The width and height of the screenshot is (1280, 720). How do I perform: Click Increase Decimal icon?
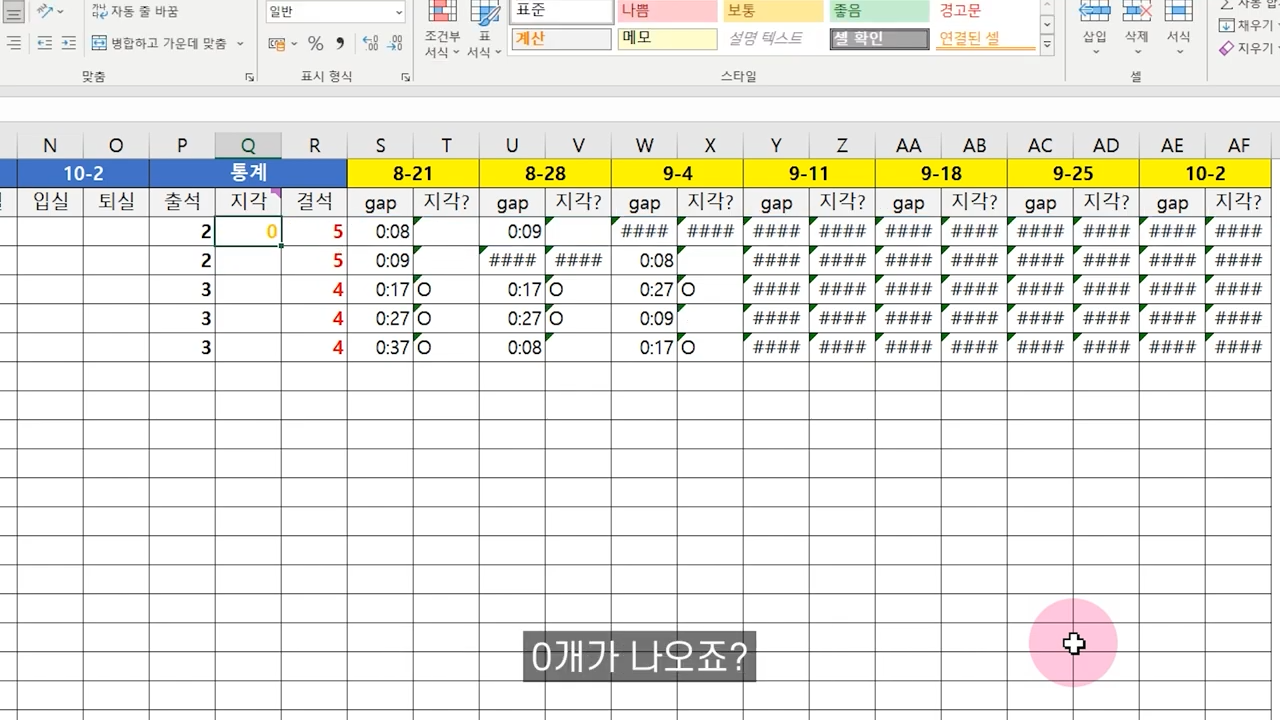370,44
